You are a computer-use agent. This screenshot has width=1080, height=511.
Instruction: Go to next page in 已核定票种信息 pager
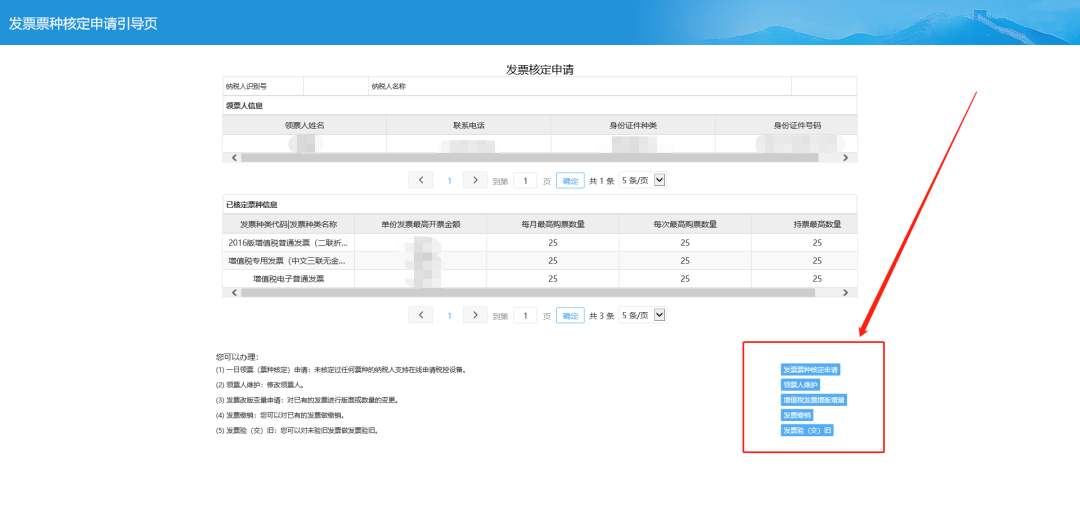[x=475, y=315]
